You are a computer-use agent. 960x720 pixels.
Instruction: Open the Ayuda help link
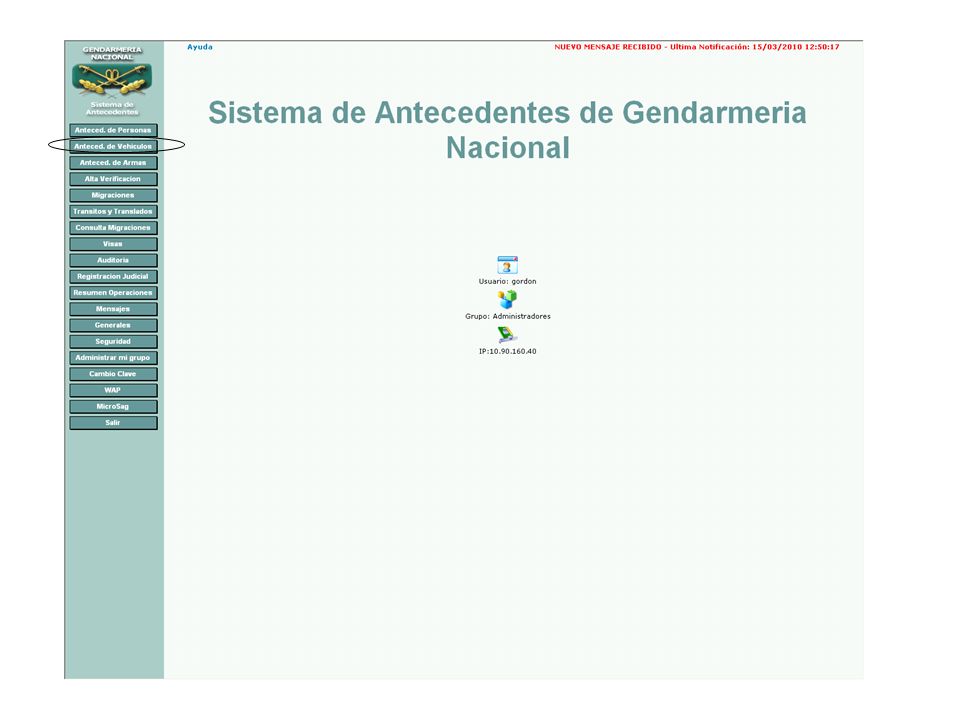(200, 47)
